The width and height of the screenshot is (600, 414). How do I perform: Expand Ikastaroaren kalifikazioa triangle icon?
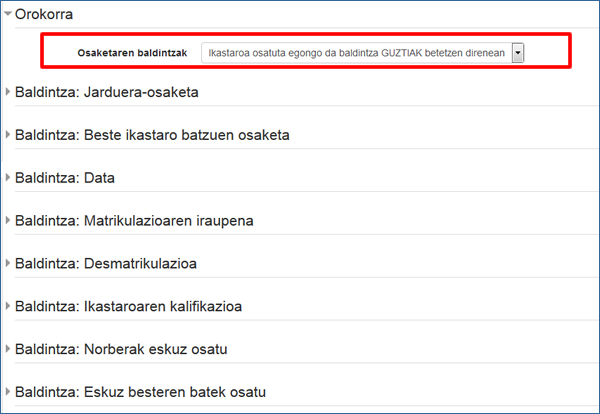click(x=8, y=306)
